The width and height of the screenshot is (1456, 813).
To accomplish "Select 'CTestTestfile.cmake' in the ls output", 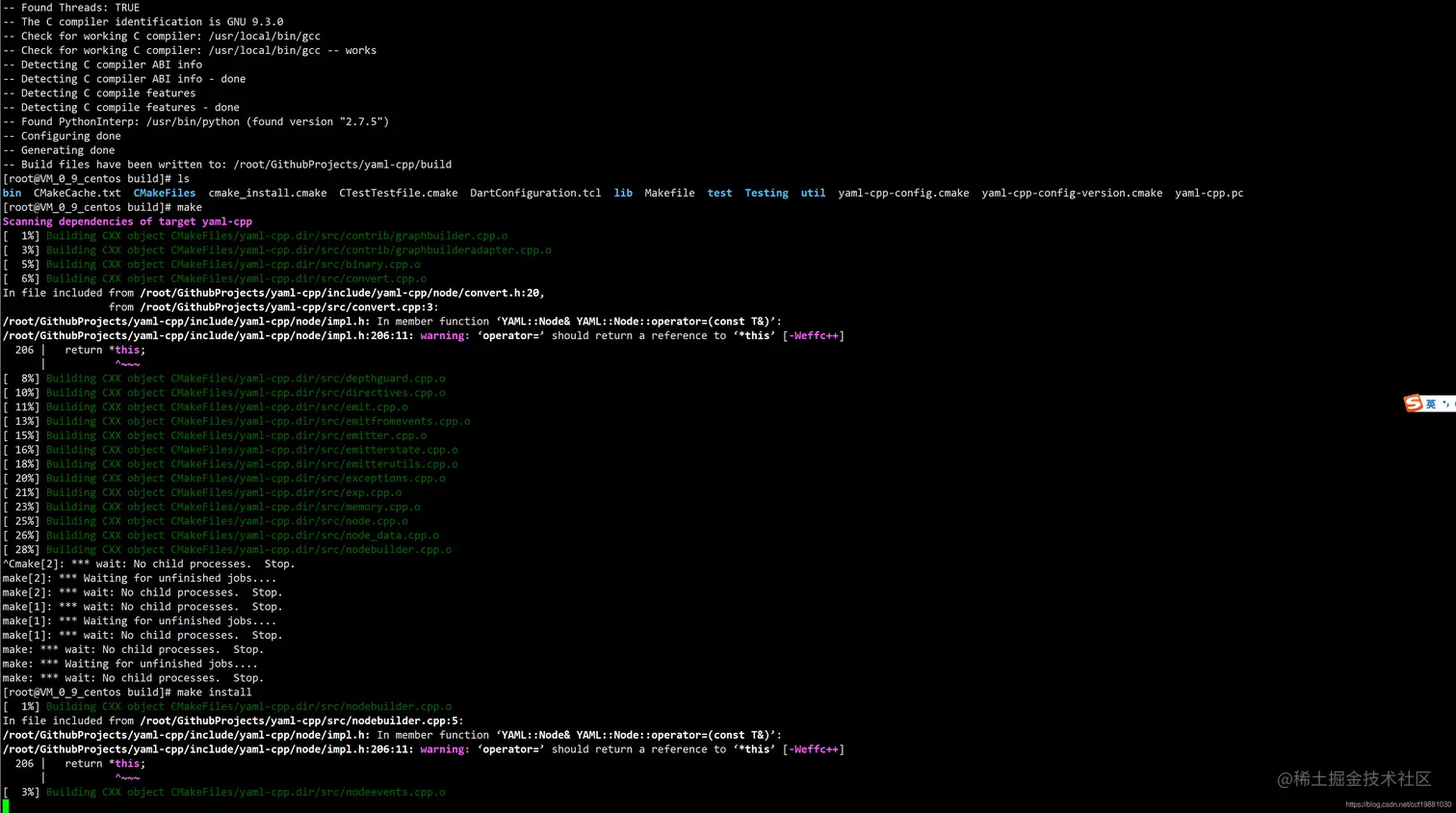I will click(x=399, y=193).
